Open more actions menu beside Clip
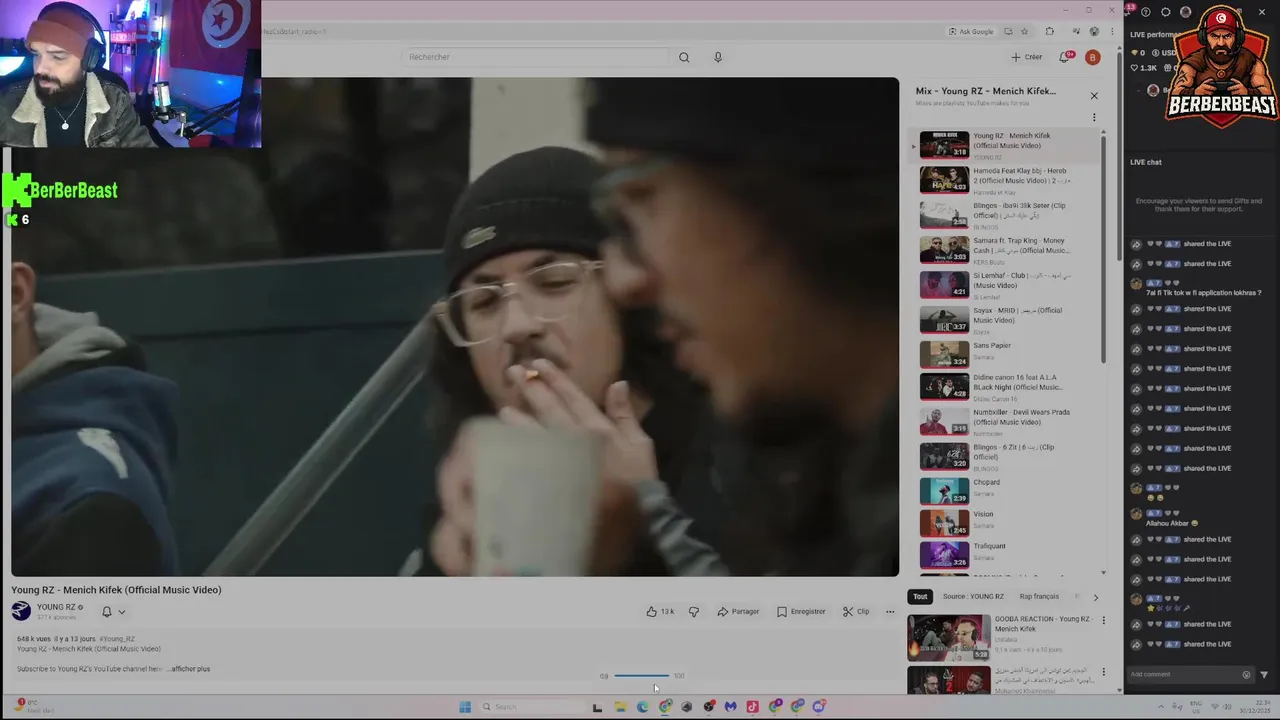Screen dimensions: 1280x720 [890, 611]
